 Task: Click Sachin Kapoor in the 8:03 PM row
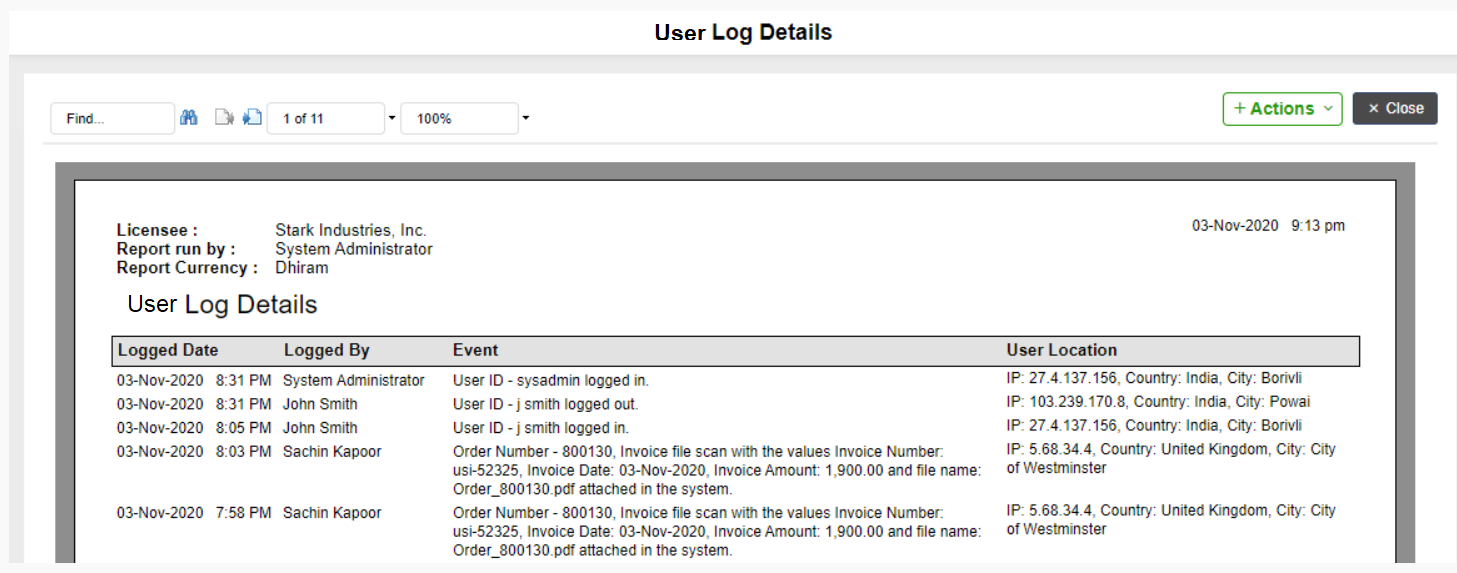click(332, 451)
